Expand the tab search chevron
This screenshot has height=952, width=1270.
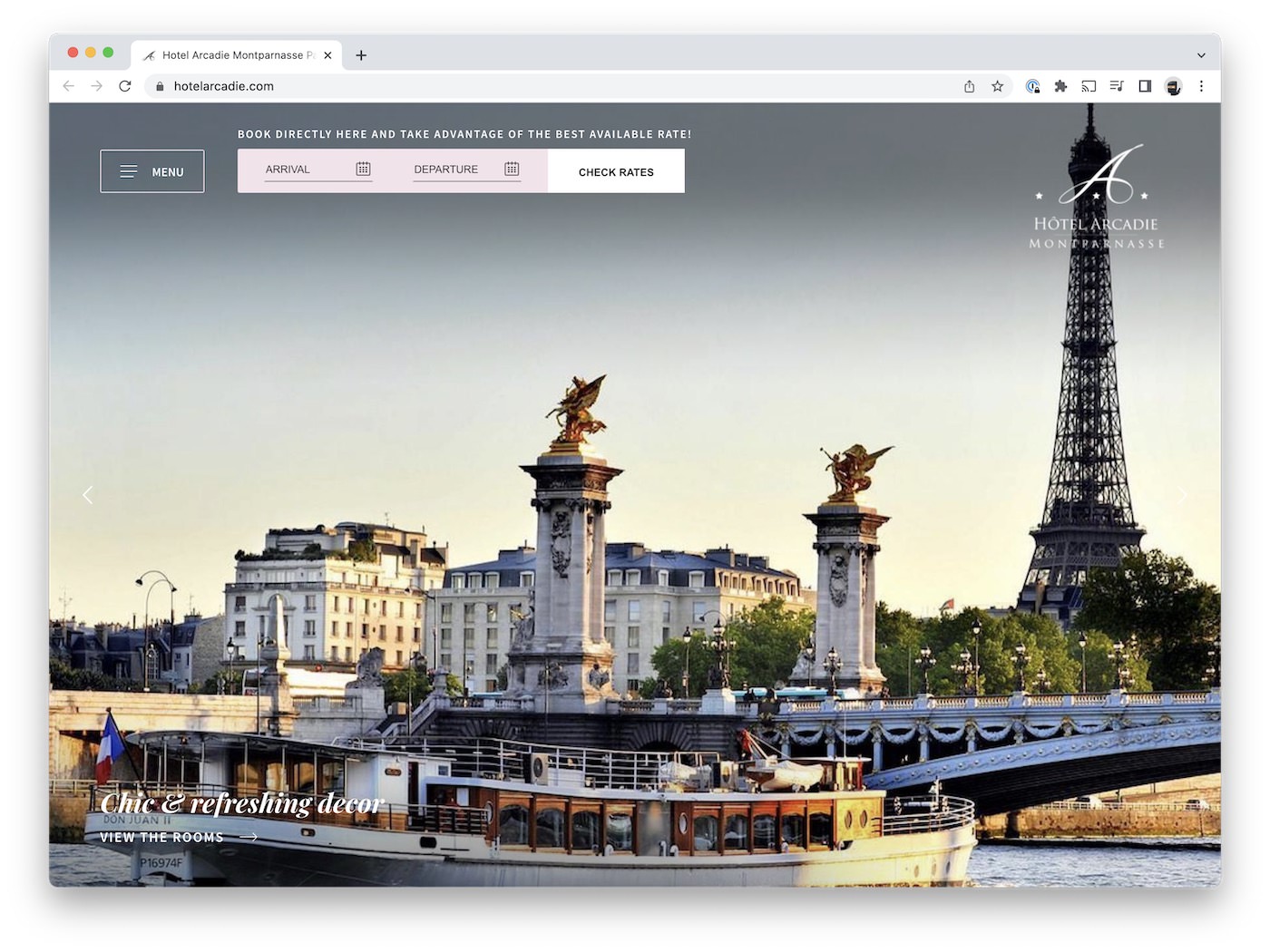coord(1201,55)
